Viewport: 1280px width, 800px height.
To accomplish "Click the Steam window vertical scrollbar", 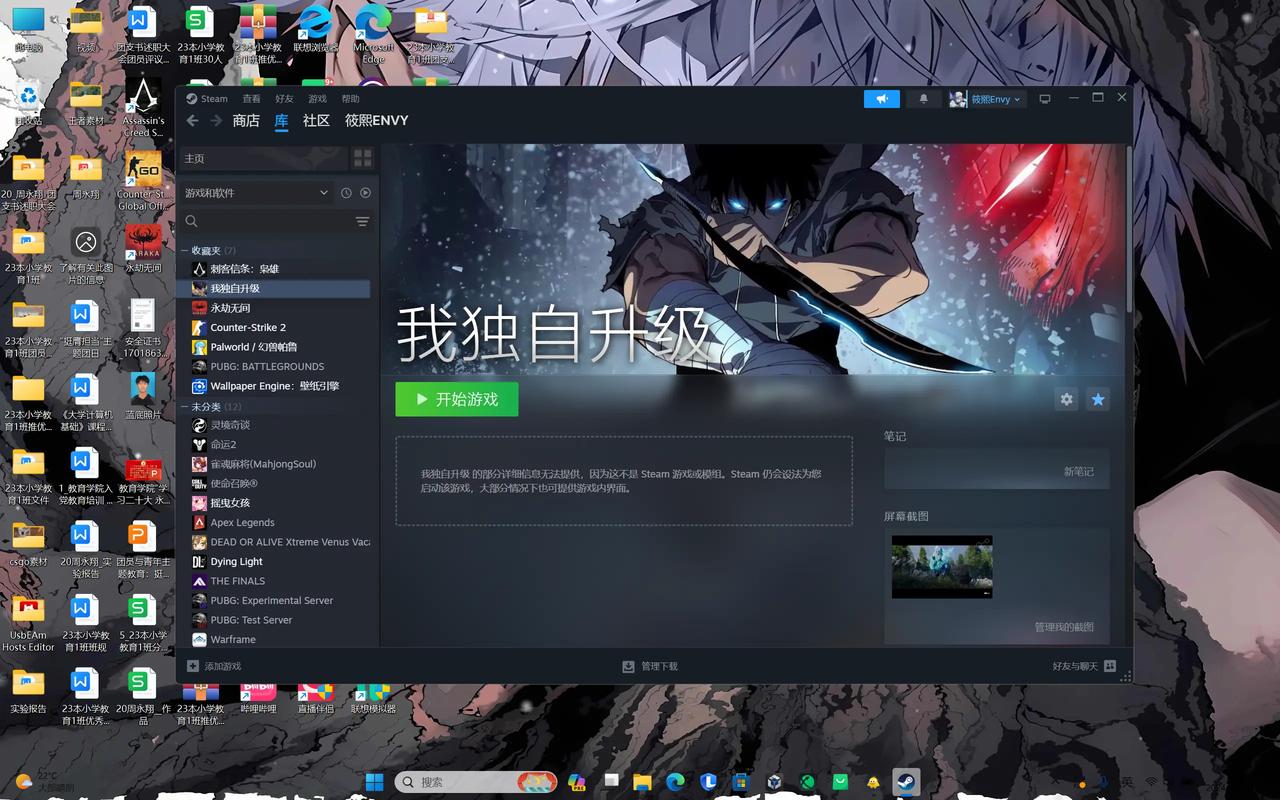I will tap(1129, 230).
